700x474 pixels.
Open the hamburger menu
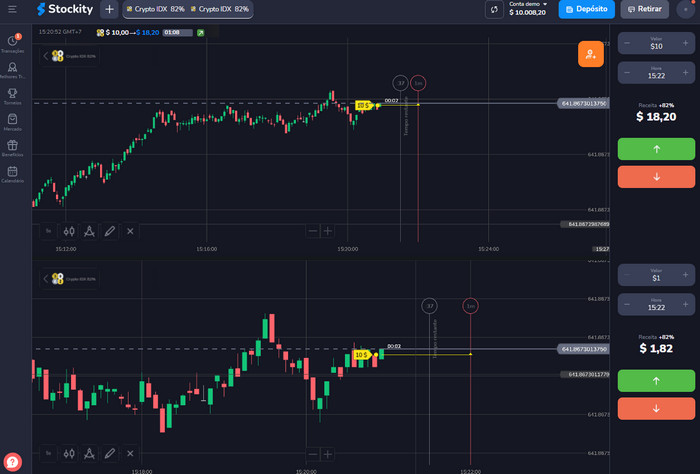tap(12, 9)
